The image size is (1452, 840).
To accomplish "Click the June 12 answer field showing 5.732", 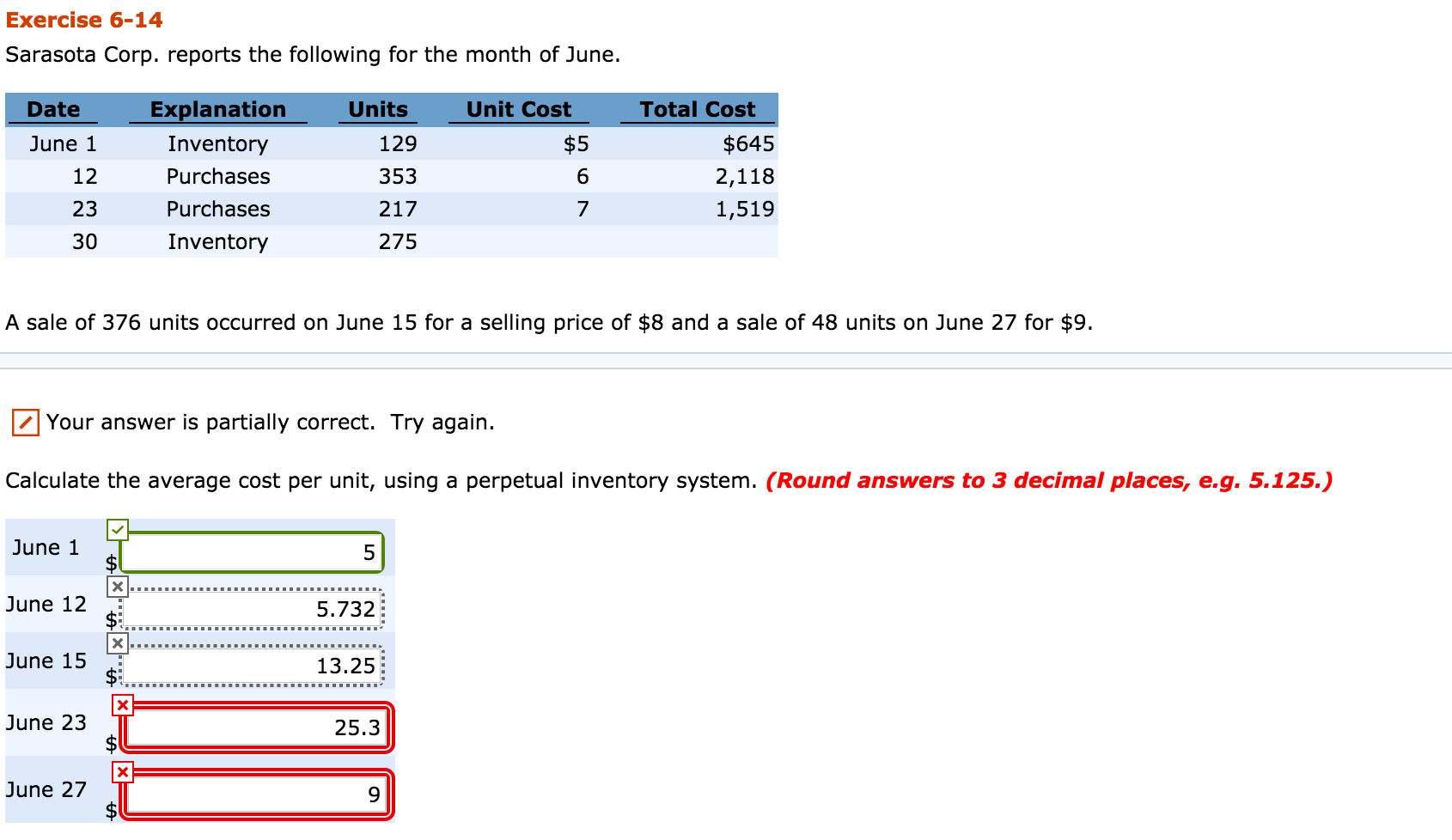I will click(252, 610).
